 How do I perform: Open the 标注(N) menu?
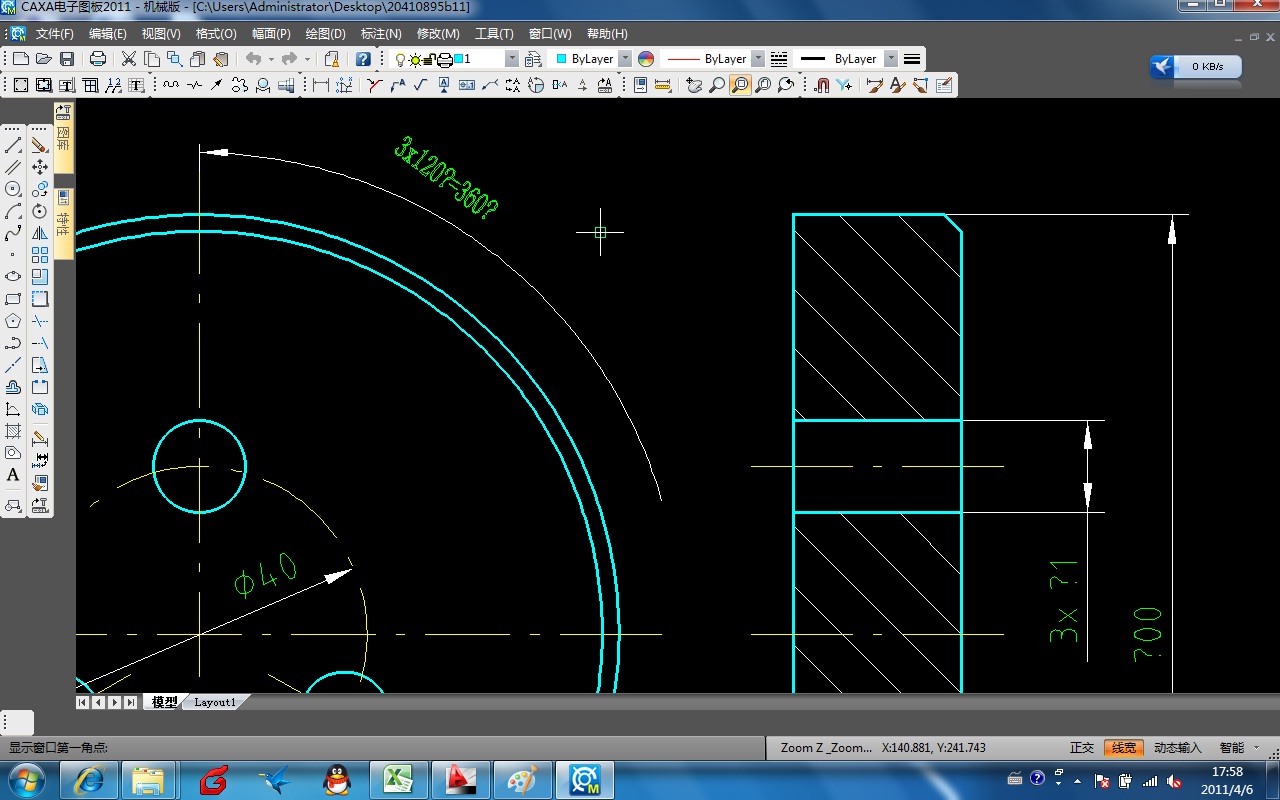point(381,34)
